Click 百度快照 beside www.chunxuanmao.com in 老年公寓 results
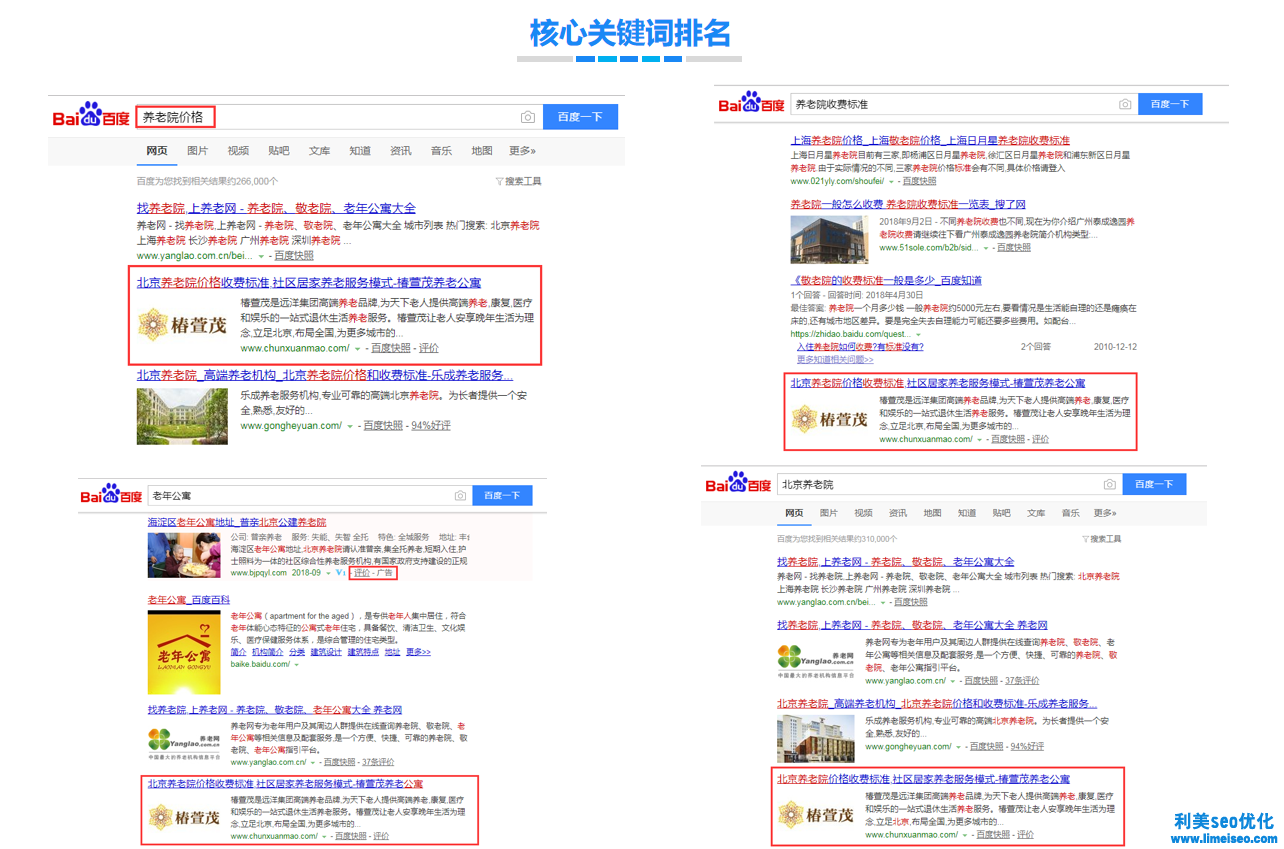This screenshot has width=1284, height=849. 350,836
